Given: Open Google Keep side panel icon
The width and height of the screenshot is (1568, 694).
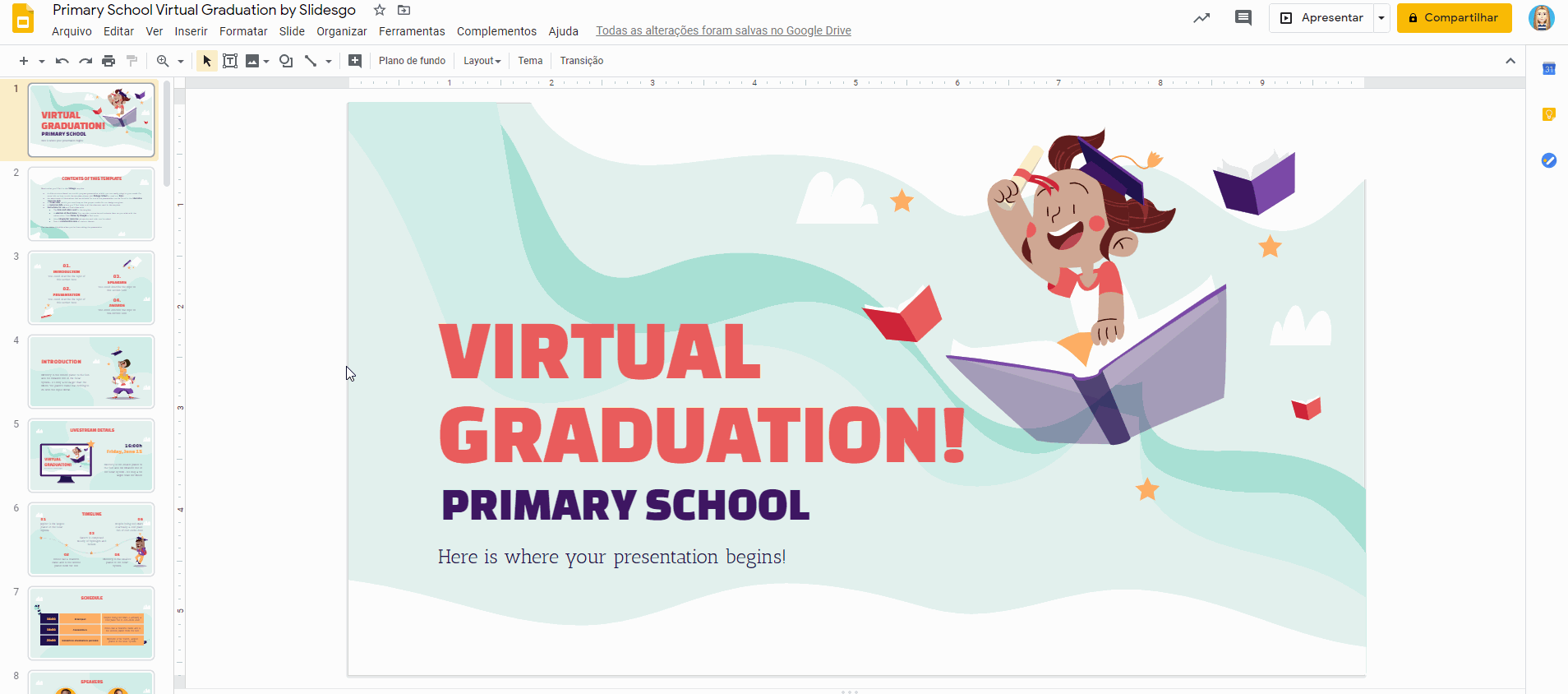Looking at the screenshot, I should point(1549,115).
